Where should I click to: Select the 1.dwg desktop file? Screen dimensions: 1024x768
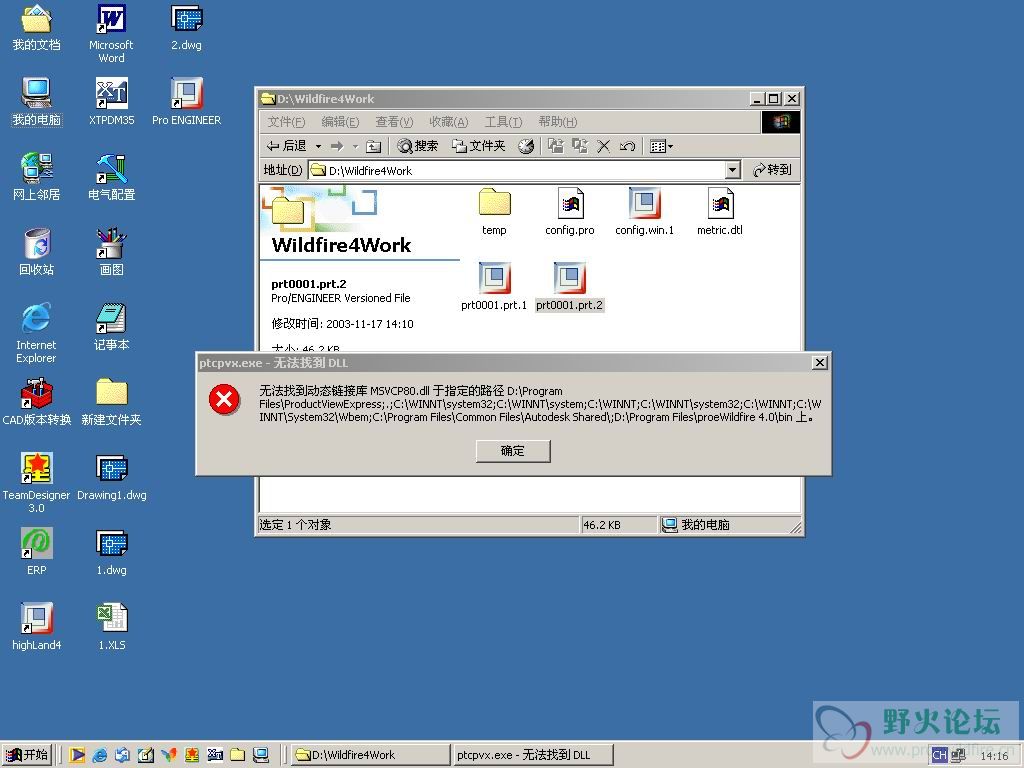tap(112, 551)
